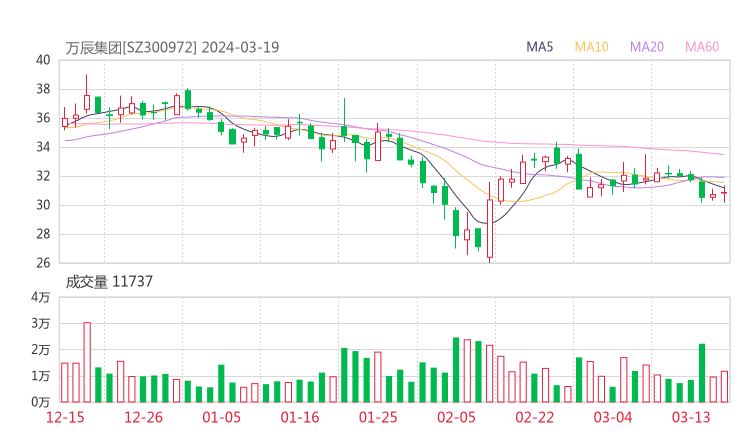740x440 pixels.
Task: Click the price axis value 28
Action: tap(43, 234)
